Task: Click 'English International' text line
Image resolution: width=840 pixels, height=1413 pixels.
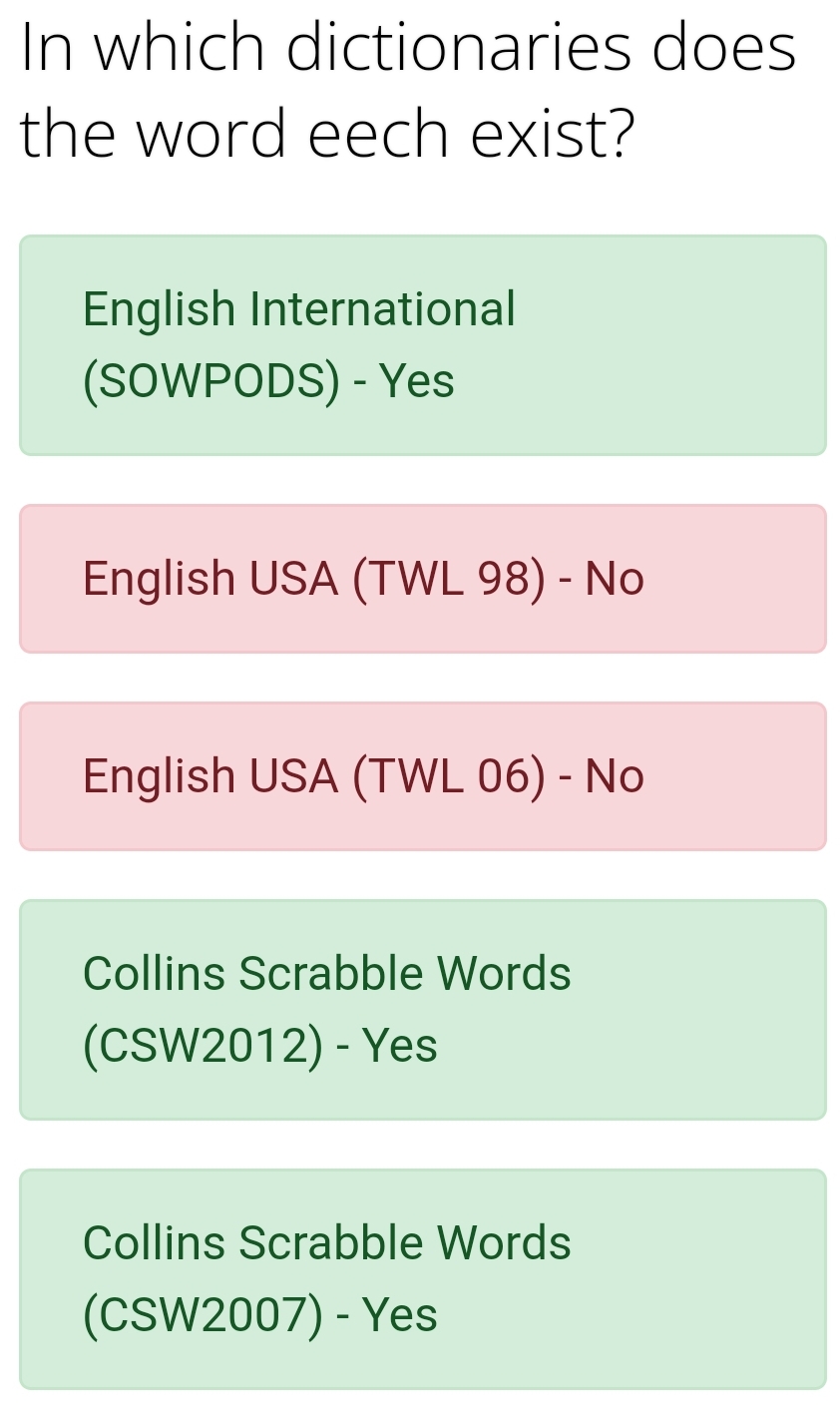Action: point(299,308)
